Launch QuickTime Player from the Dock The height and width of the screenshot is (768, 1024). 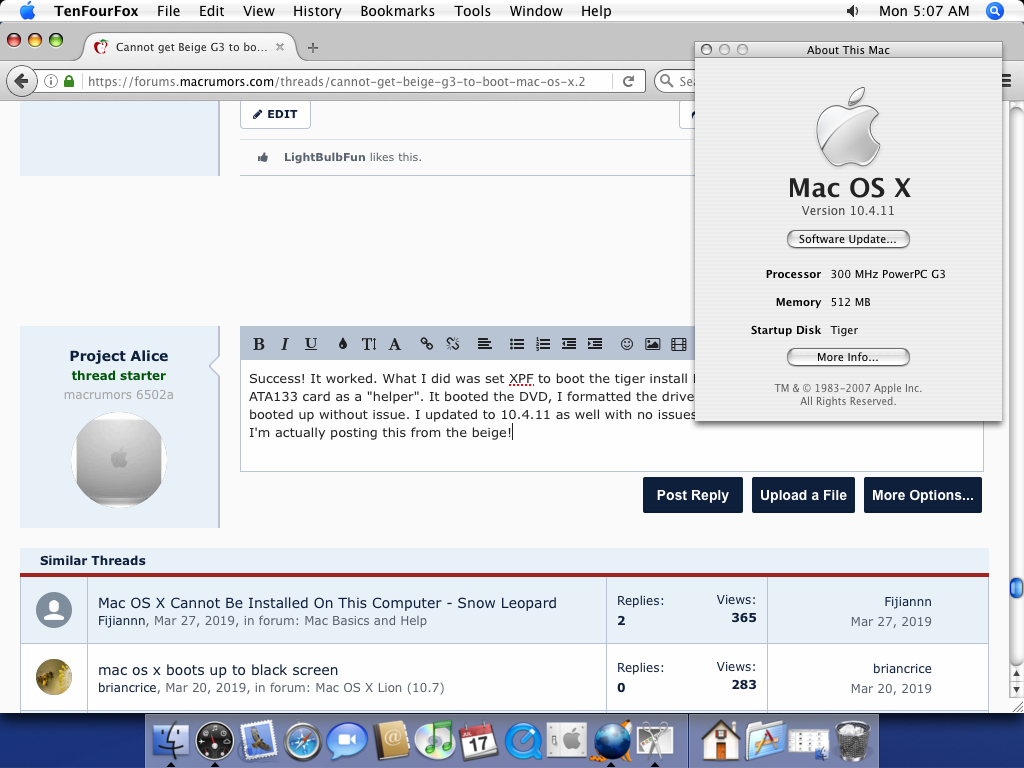tap(523, 741)
